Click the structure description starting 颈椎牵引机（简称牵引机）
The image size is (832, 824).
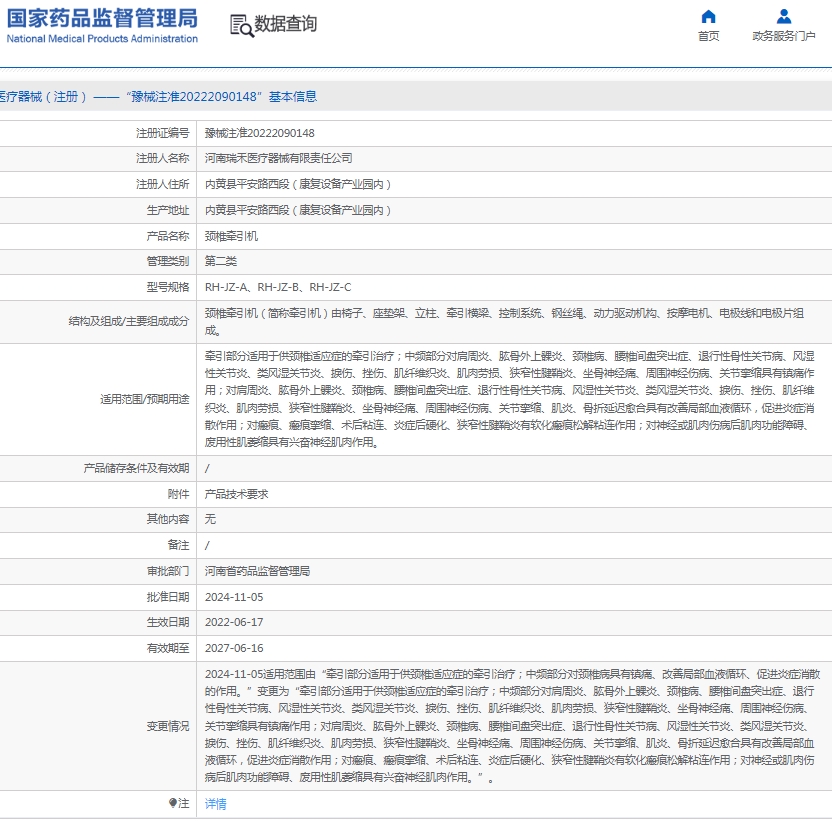[x=504, y=322]
